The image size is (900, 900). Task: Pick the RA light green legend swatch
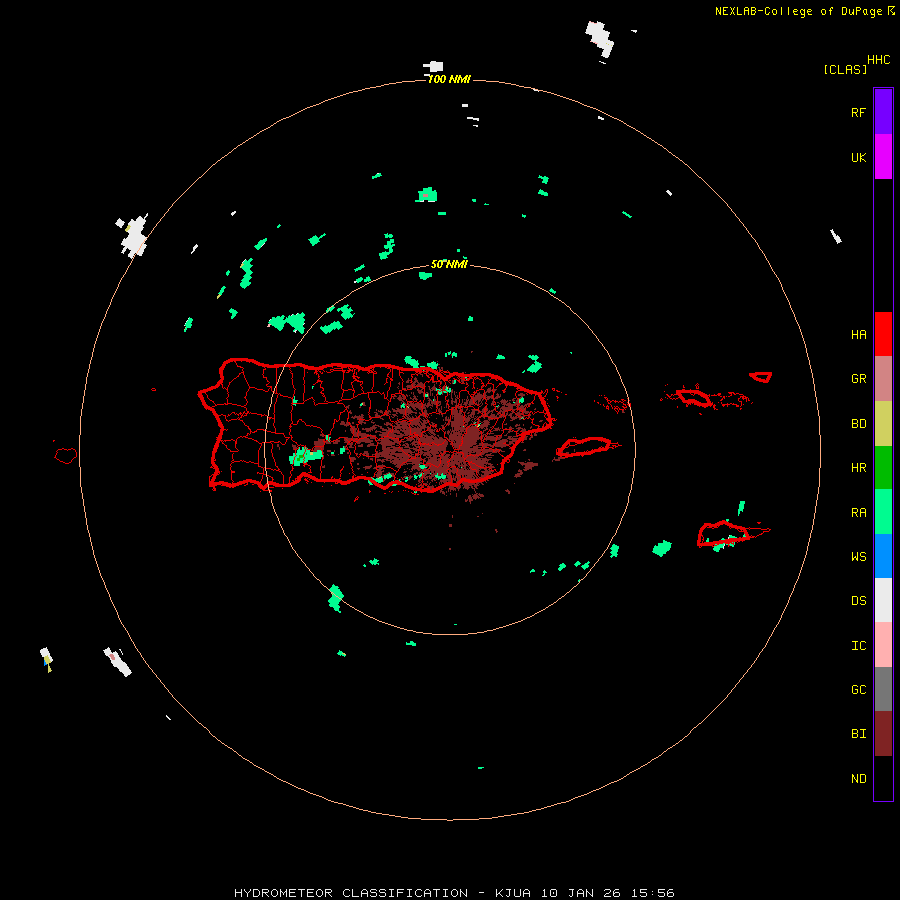(883, 512)
